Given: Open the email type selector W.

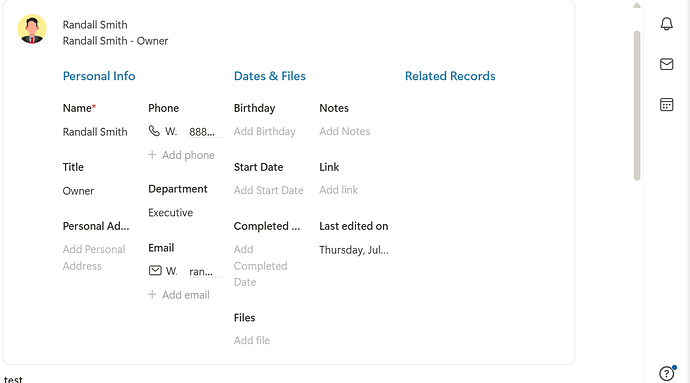Looking at the screenshot, I should (172, 271).
